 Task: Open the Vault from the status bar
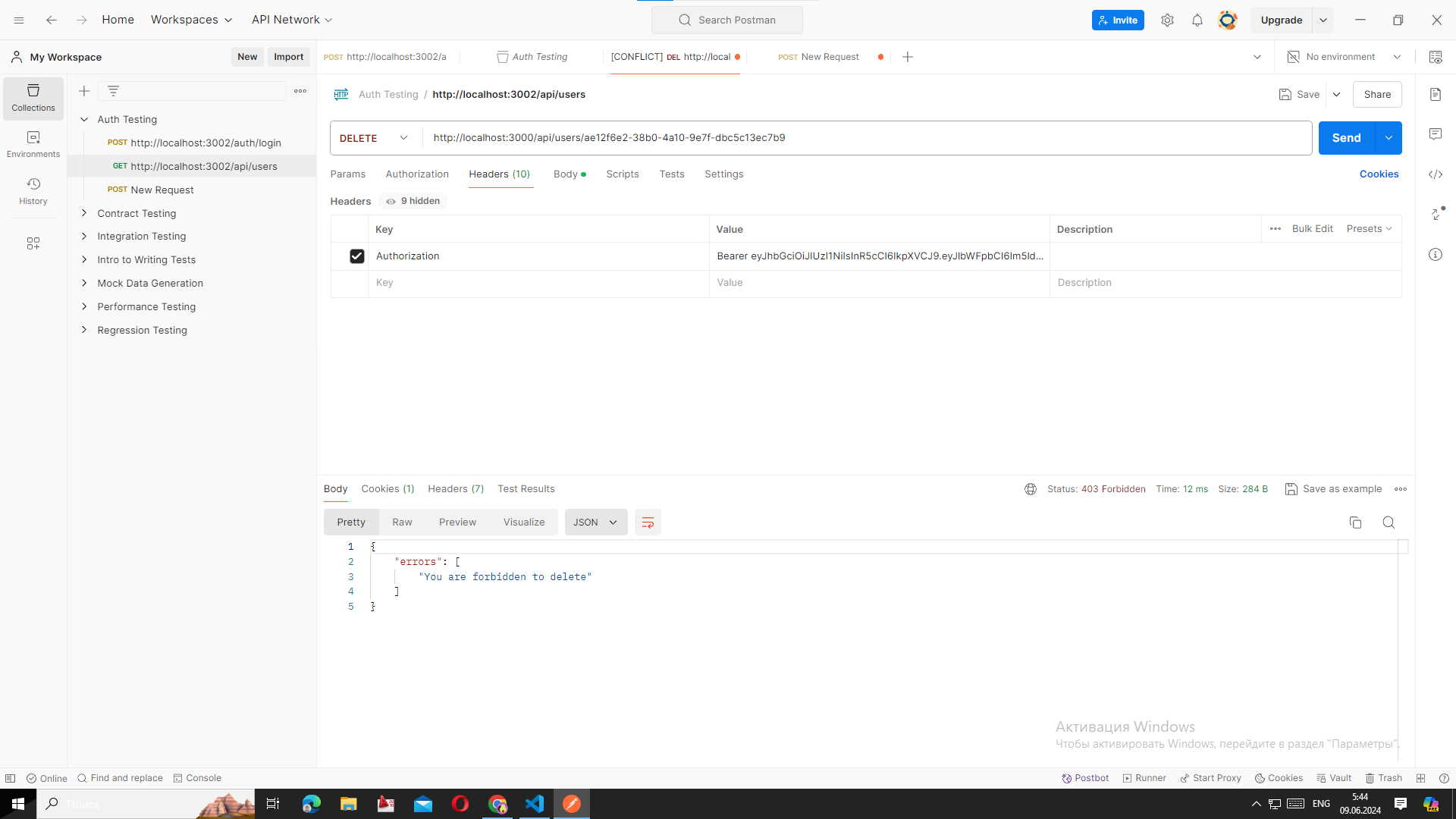1333,778
